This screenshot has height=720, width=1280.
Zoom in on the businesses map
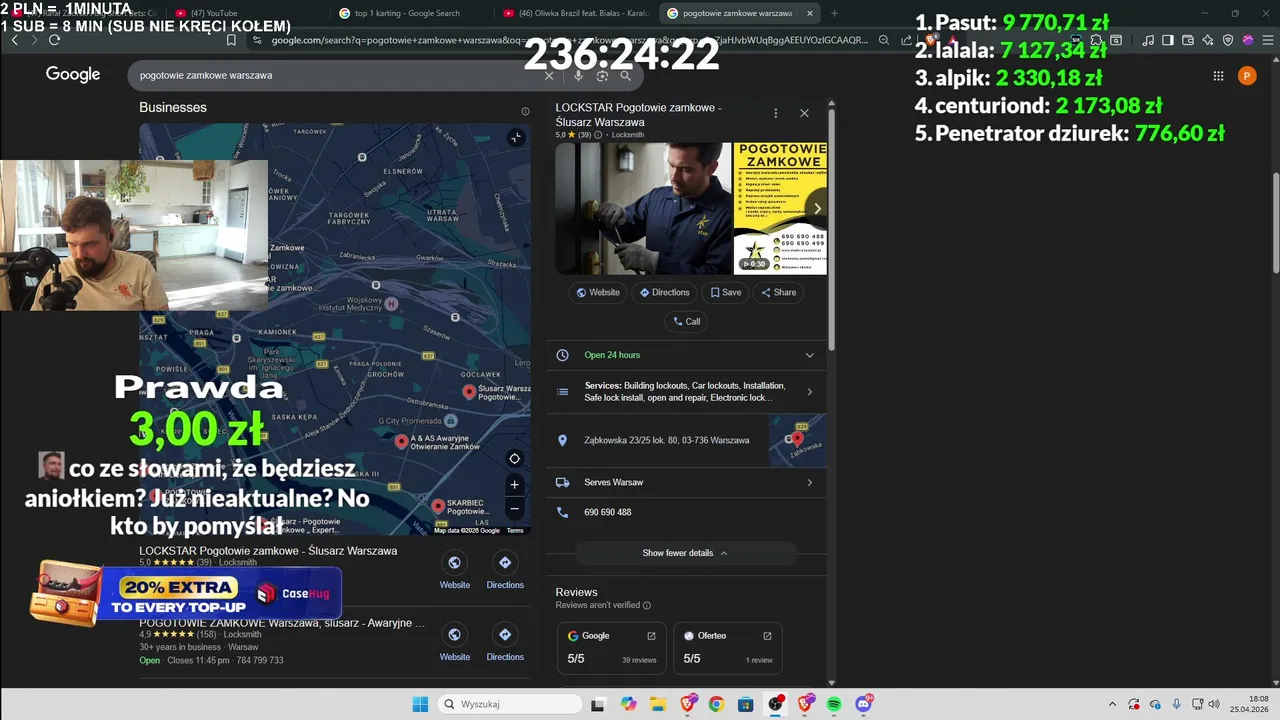tap(514, 485)
